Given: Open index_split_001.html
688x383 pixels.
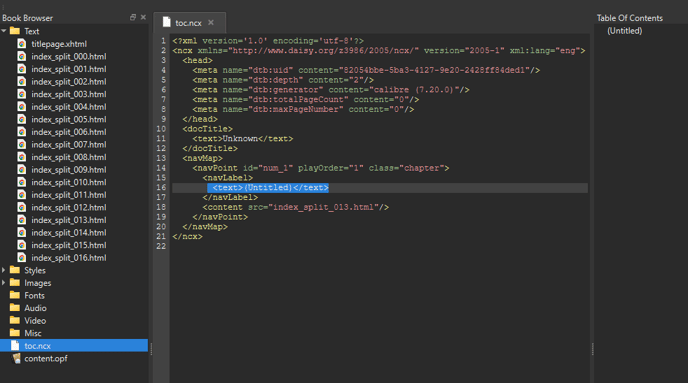Looking at the screenshot, I should coord(68,69).
